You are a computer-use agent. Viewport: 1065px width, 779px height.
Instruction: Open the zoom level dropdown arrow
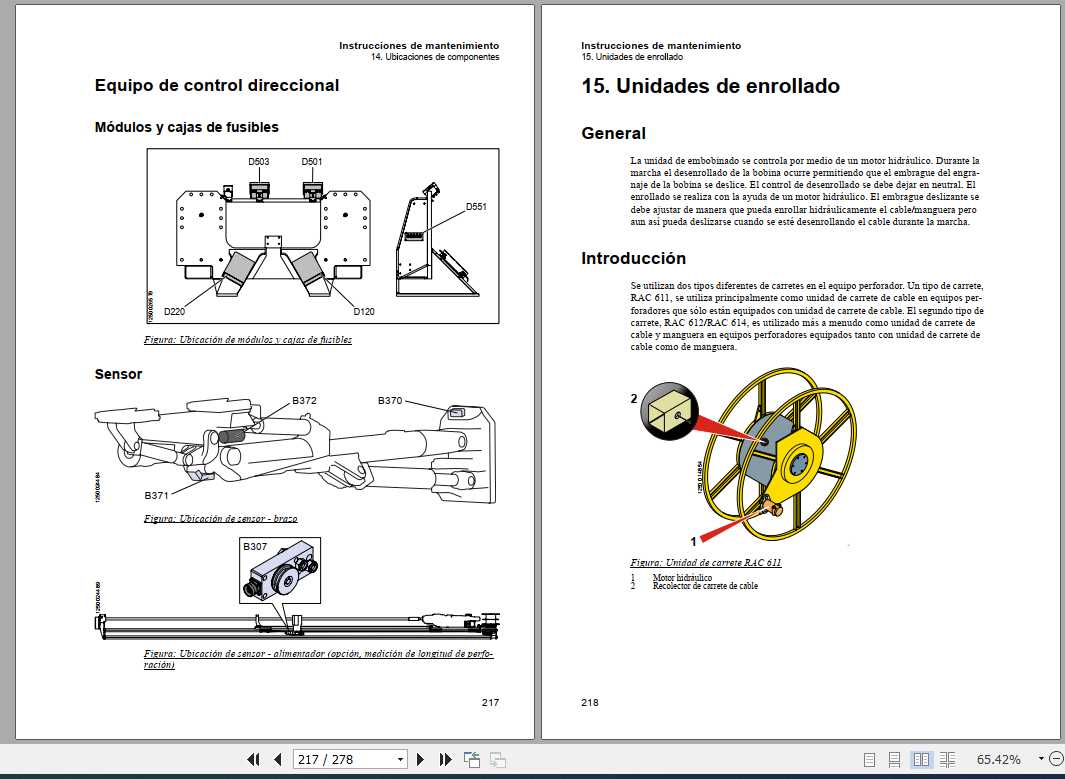click(x=1040, y=759)
